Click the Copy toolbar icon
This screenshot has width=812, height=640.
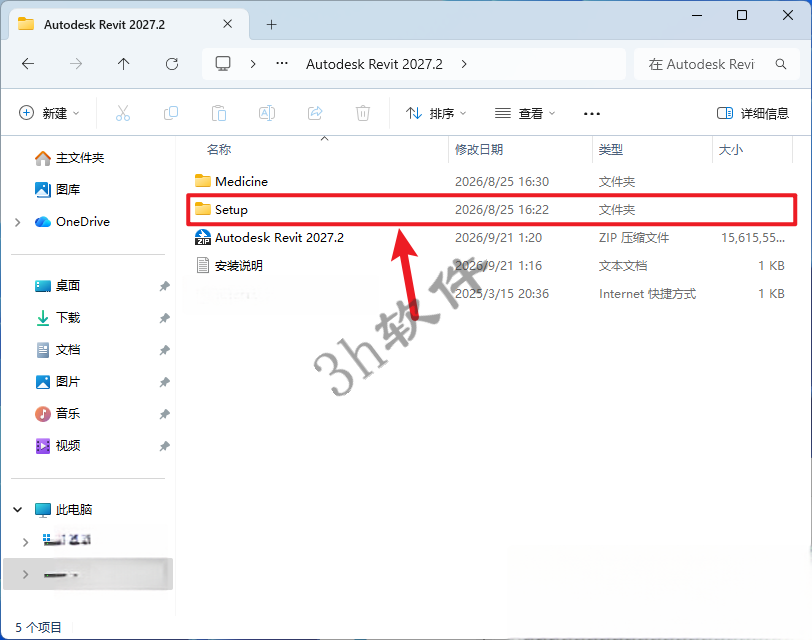(x=171, y=113)
